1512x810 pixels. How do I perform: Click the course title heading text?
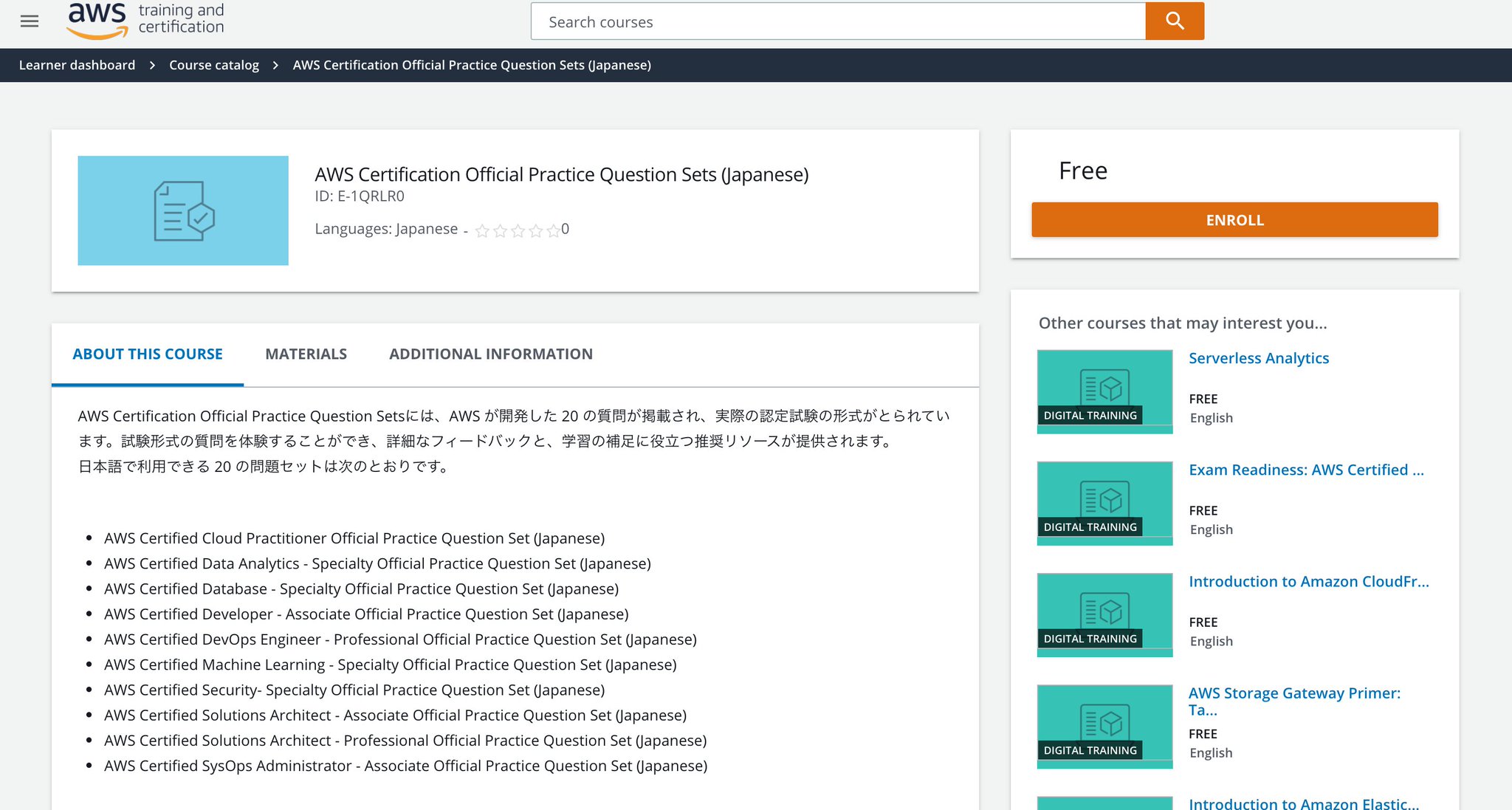click(562, 174)
